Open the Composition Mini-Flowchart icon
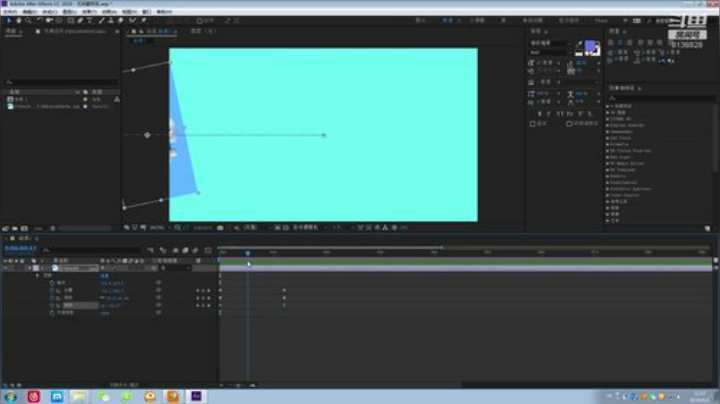The width and height of the screenshot is (720, 404). pos(150,250)
